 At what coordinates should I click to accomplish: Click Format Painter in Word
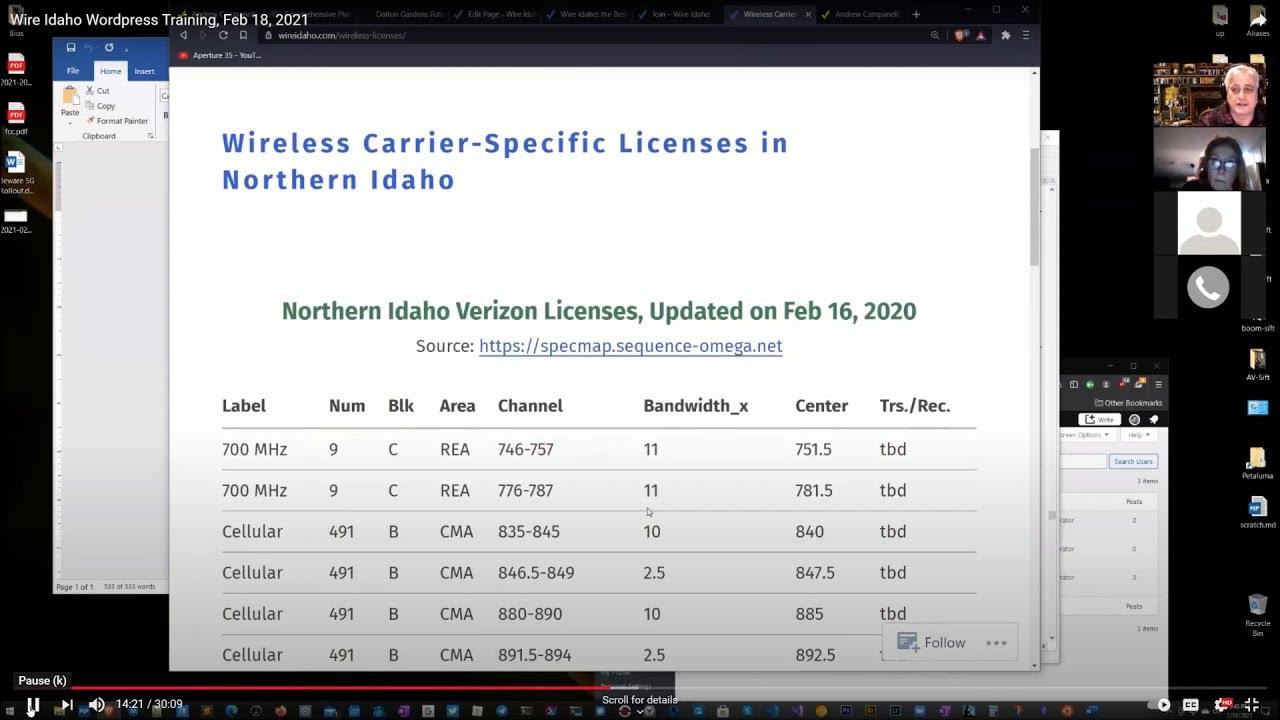pos(116,121)
